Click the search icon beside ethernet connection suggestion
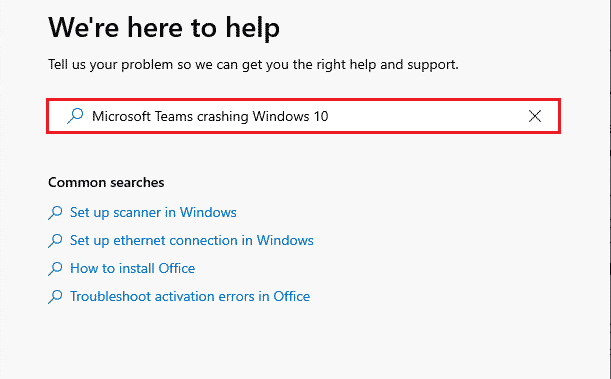 coord(55,241)
